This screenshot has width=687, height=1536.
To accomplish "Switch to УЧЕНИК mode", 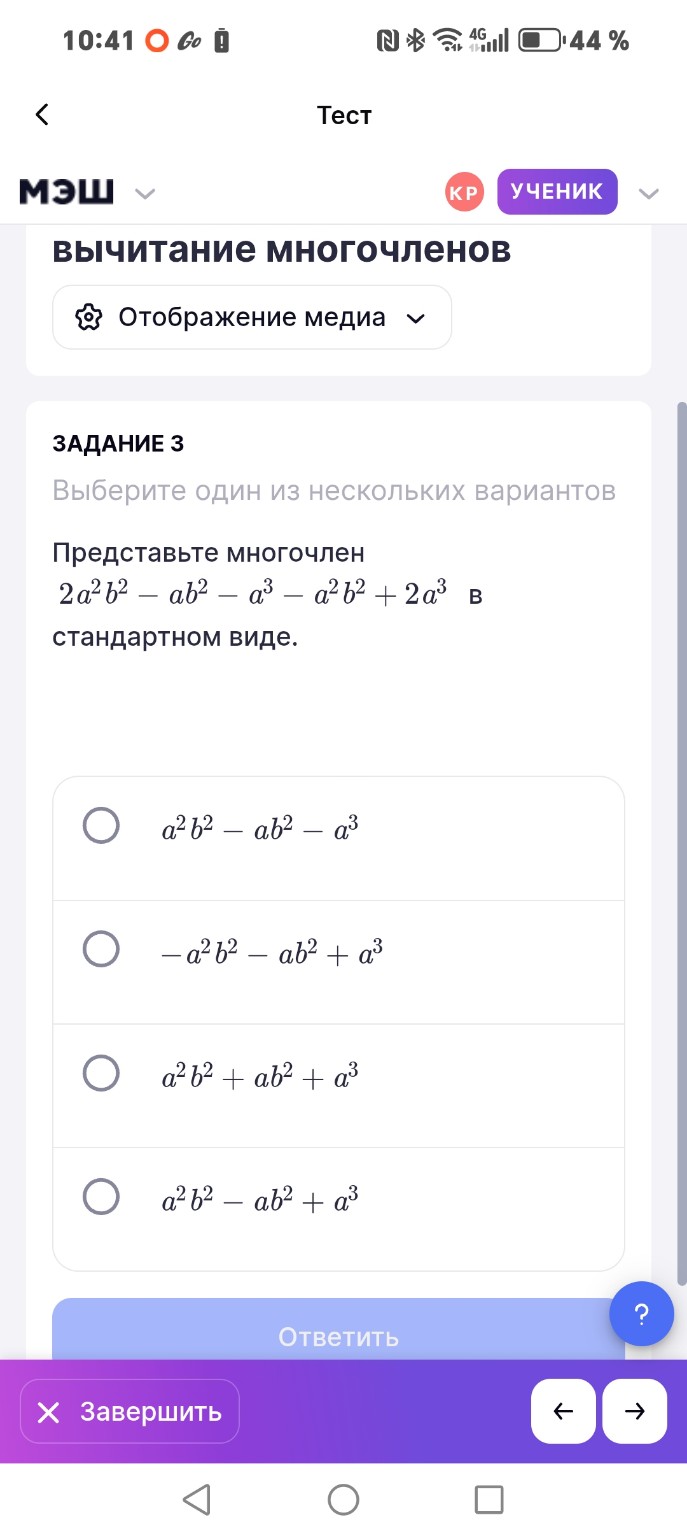I will coord(557,191).
